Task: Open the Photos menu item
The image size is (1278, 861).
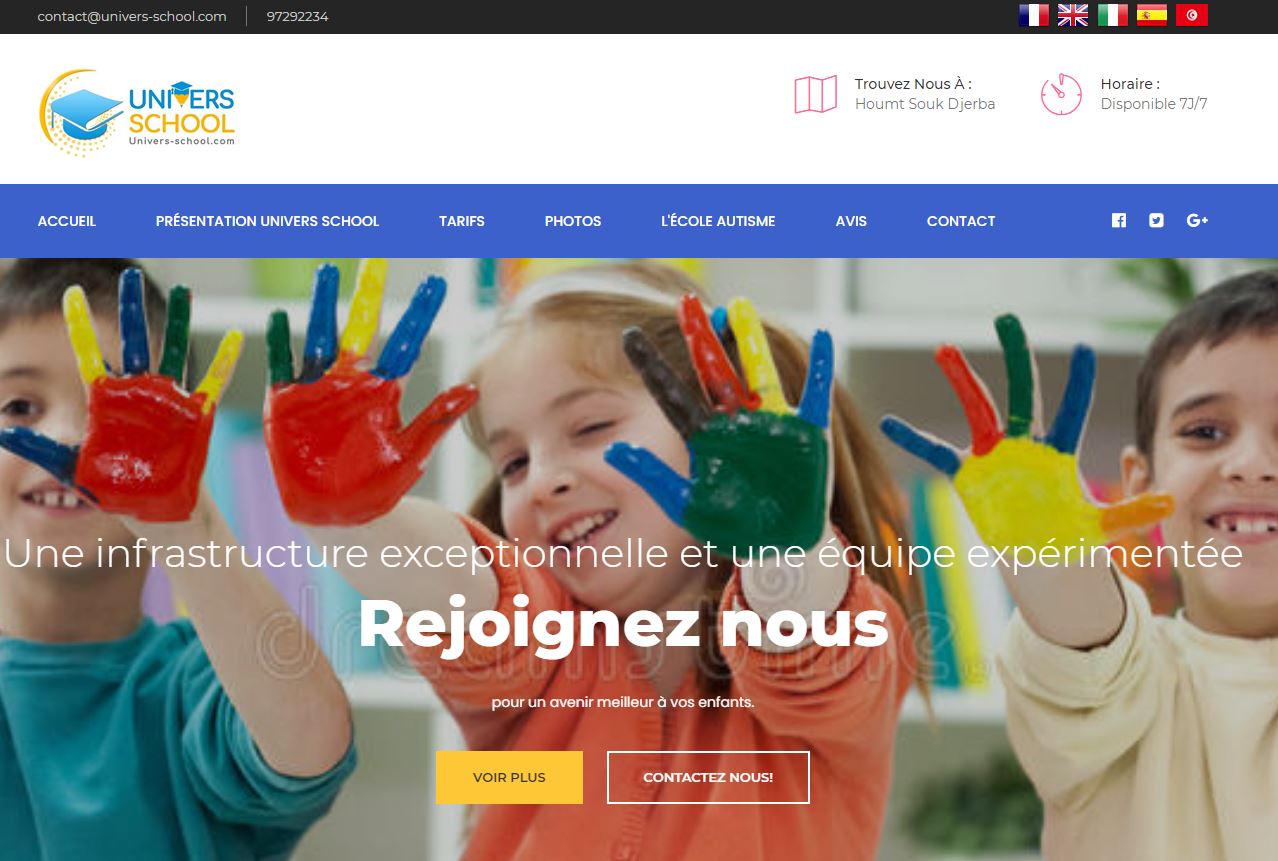Action: point(573,221)
